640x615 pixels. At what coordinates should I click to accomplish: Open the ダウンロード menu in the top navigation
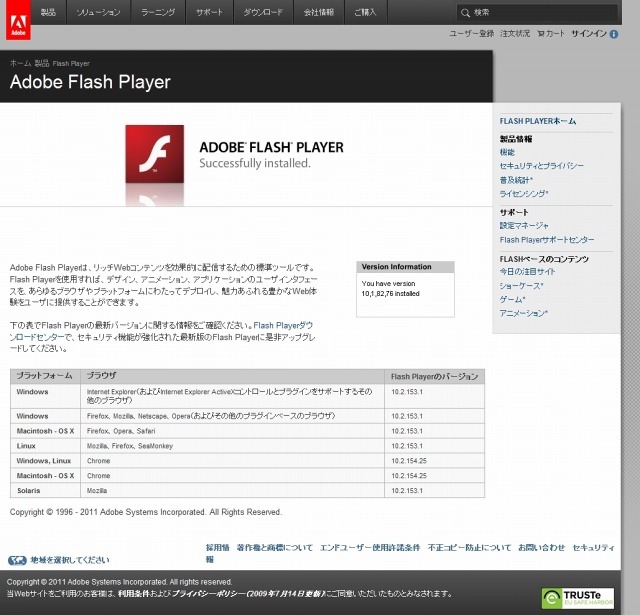[x=263, y=13]
